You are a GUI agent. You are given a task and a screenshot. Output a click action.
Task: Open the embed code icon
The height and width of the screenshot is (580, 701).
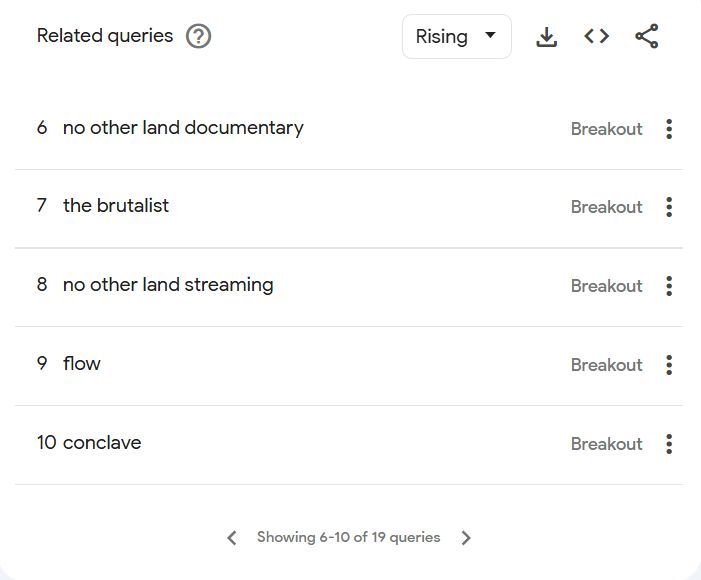click(596, 36)
